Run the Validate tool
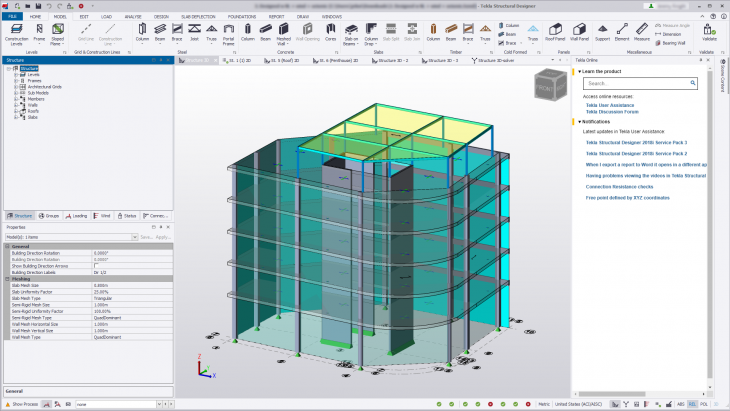 click(x=709, y=33)
